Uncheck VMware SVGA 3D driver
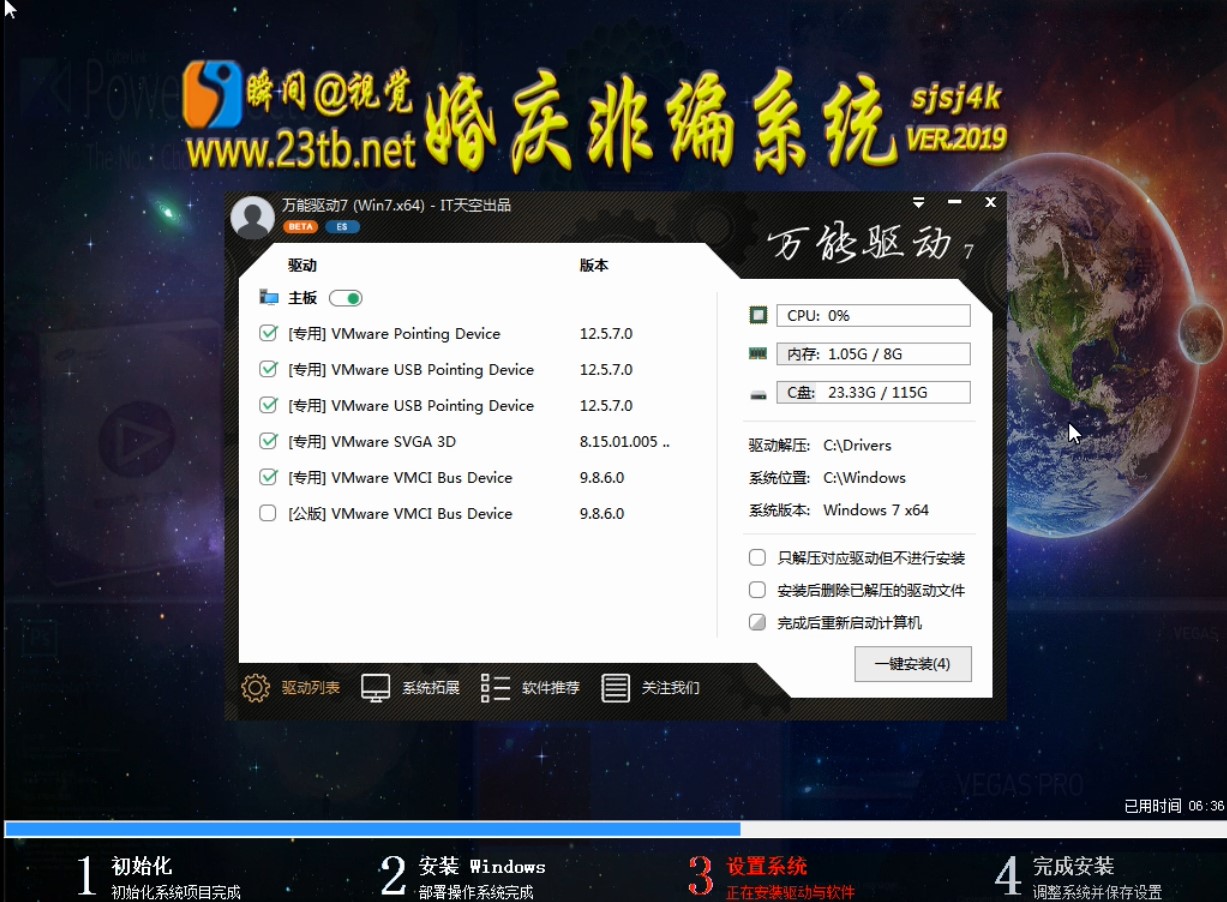1227x902 pixels. tap(268, 441)
